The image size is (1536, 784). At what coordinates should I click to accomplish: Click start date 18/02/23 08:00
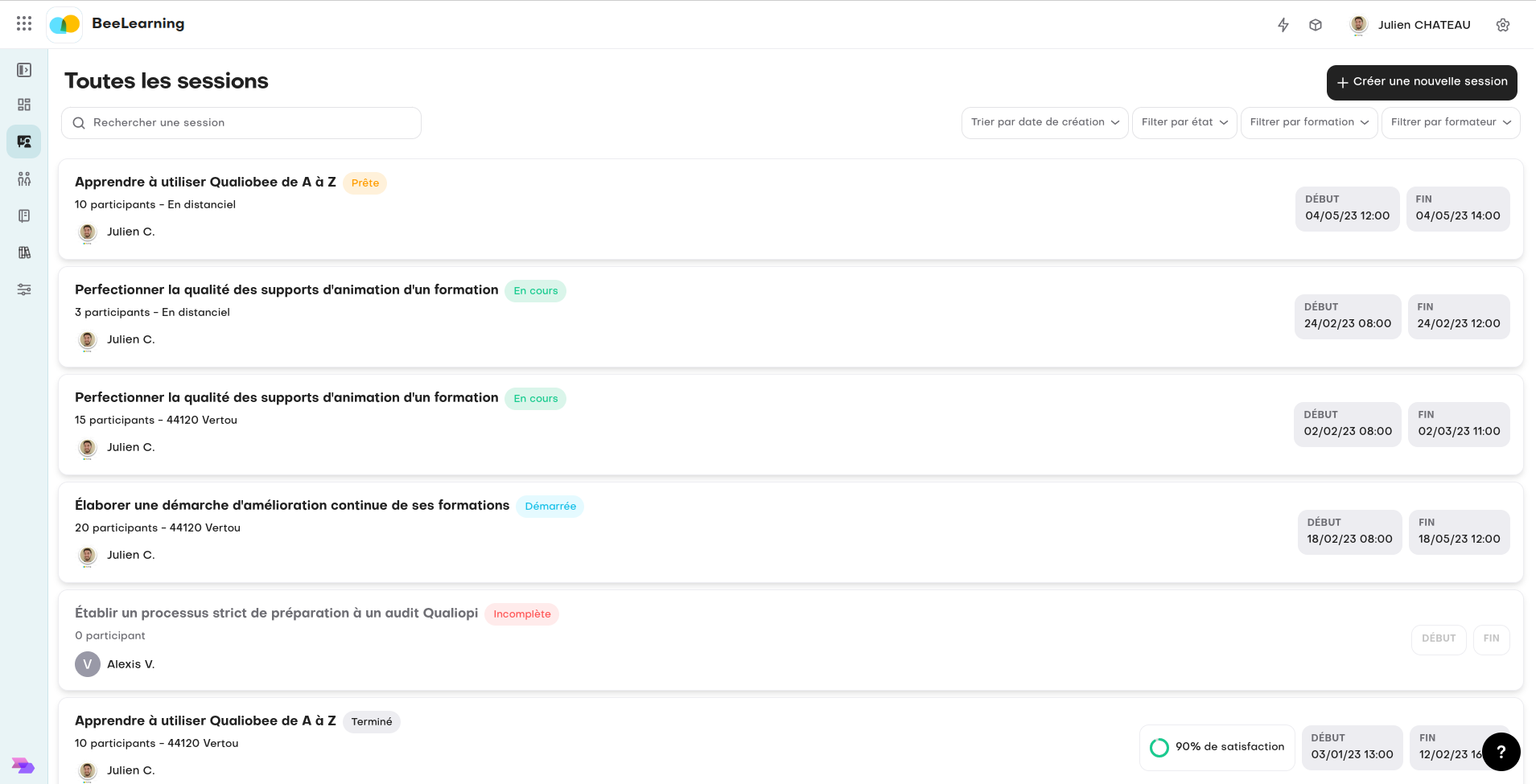click(1349, 532)
